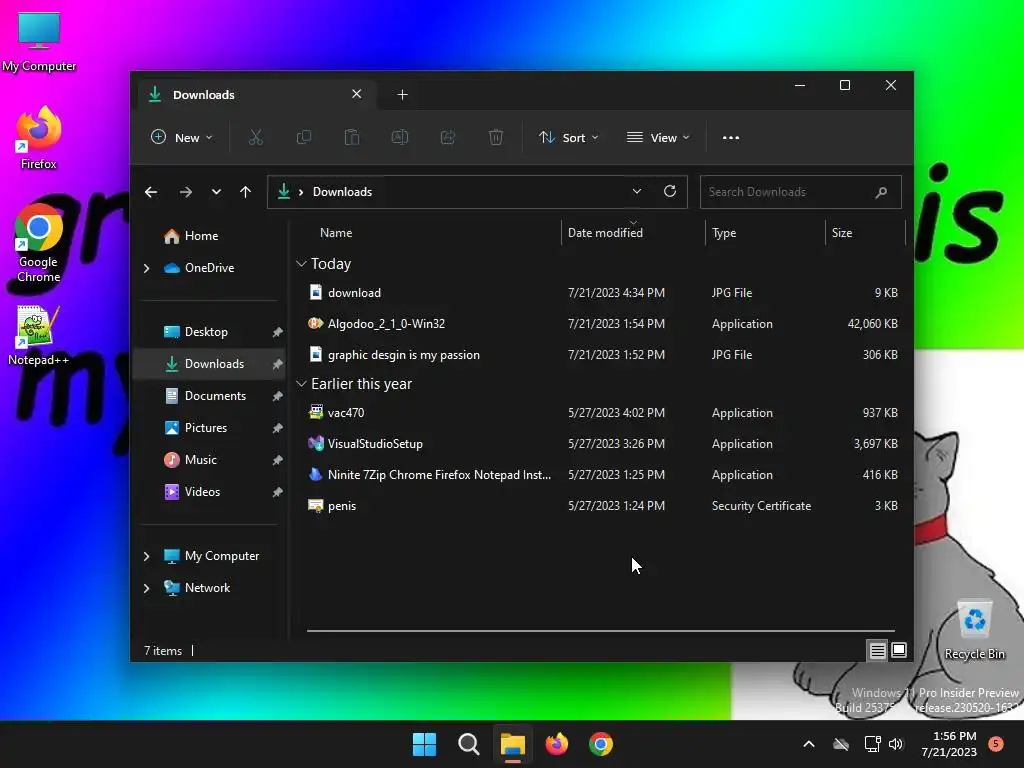Open recent locations dropdown arrow
Viewport: 1024px width, 768px height.
(x=216, y=192)
